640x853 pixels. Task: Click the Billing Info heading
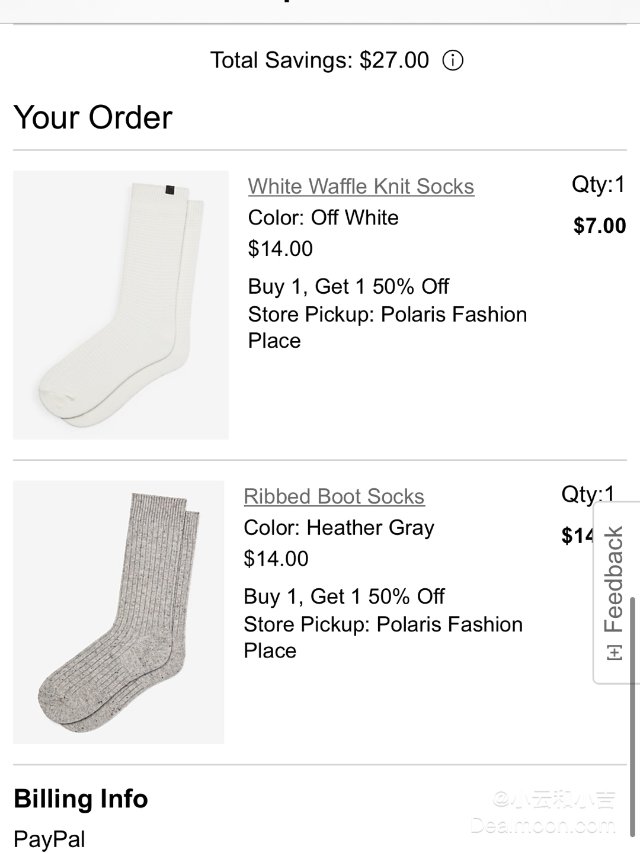click(81, 799)
